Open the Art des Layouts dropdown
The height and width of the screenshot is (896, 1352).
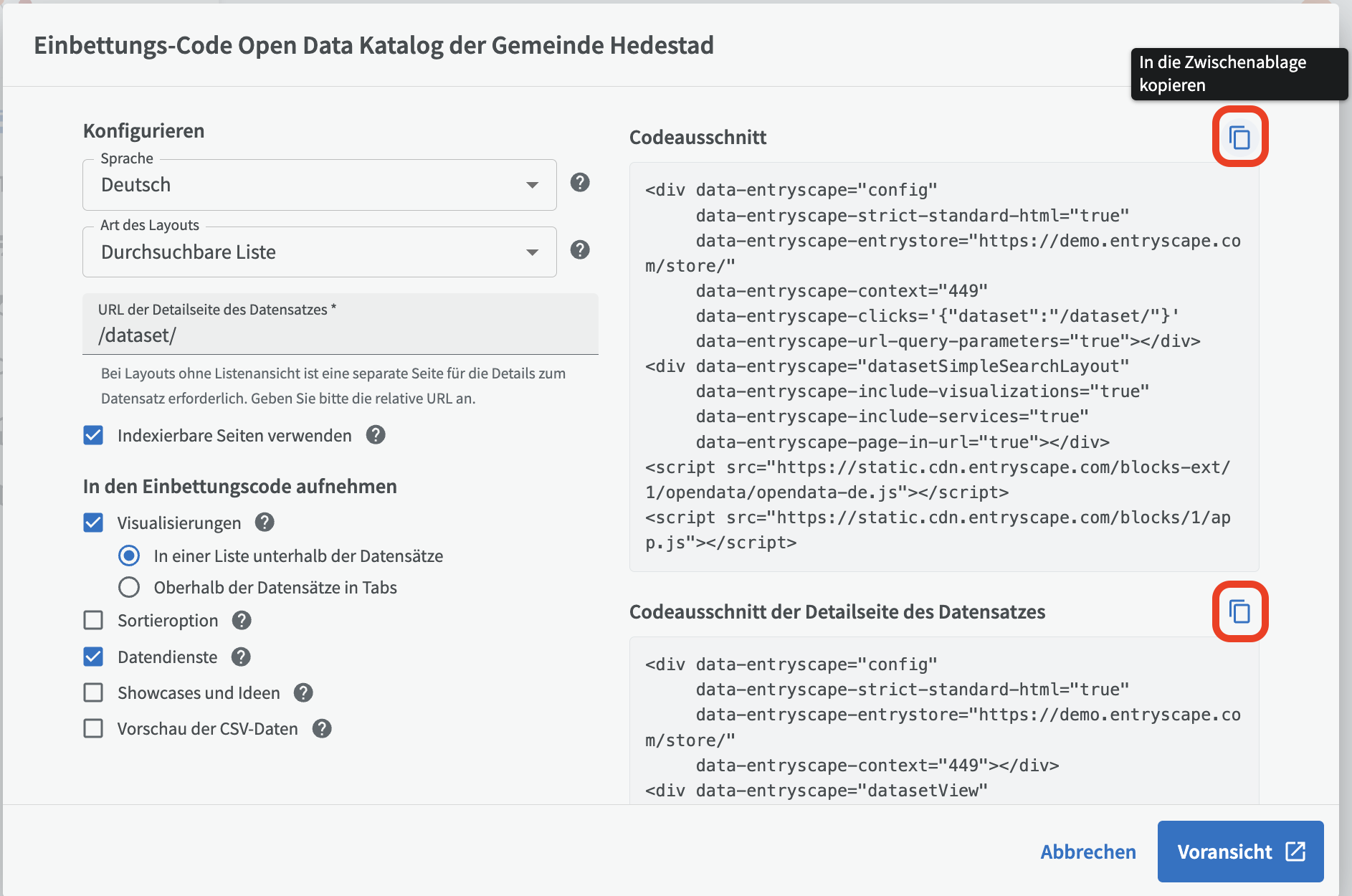[320, 252]
